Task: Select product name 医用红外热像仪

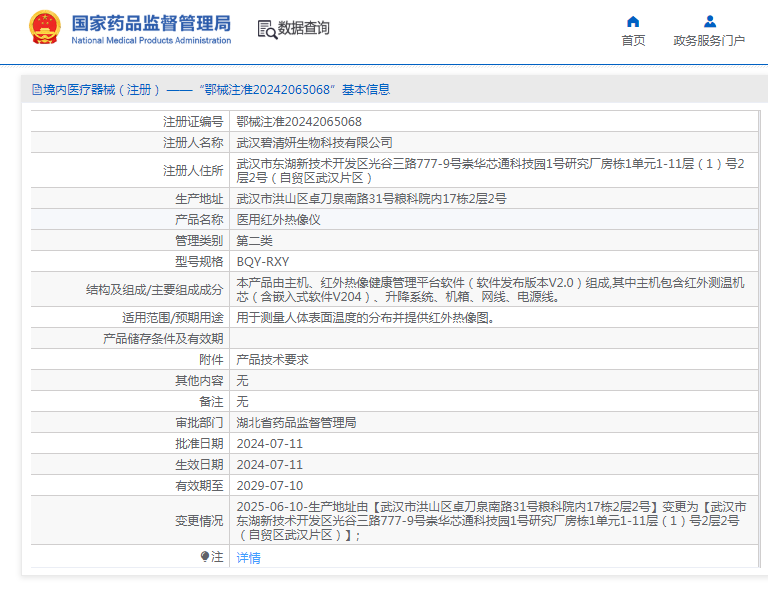Action: coord(278,220)
